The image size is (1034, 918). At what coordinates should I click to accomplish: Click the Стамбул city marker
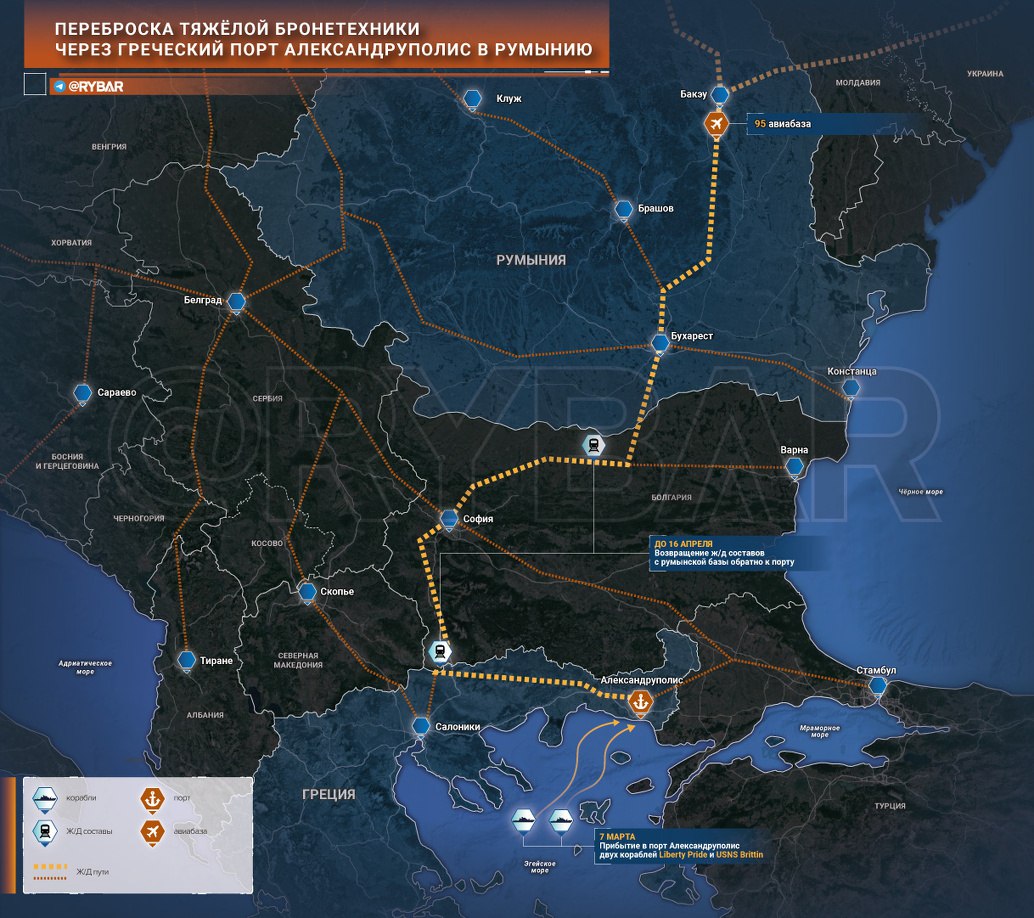click(x=878, y=685)
